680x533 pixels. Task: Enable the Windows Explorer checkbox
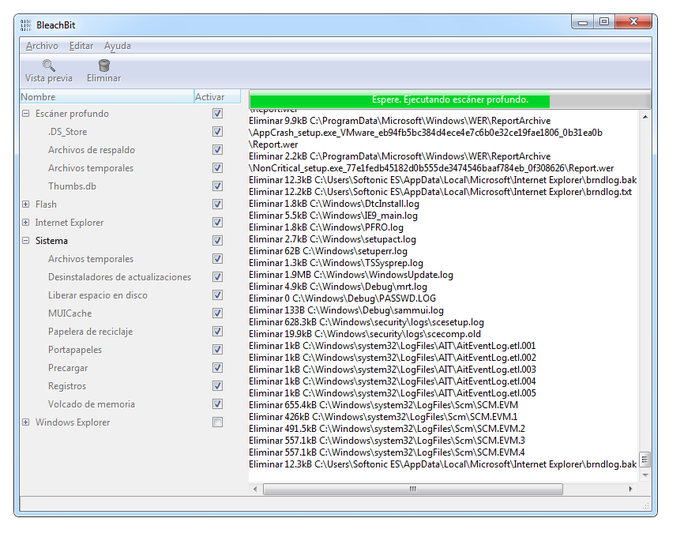(218, 422)
